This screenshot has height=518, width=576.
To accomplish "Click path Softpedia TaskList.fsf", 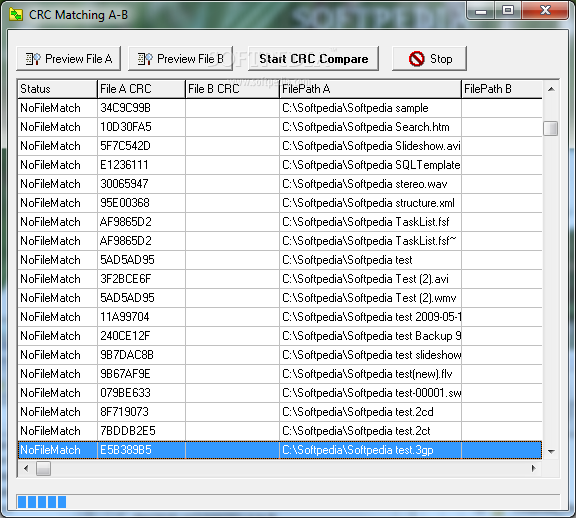I will (x=366, y=222).
